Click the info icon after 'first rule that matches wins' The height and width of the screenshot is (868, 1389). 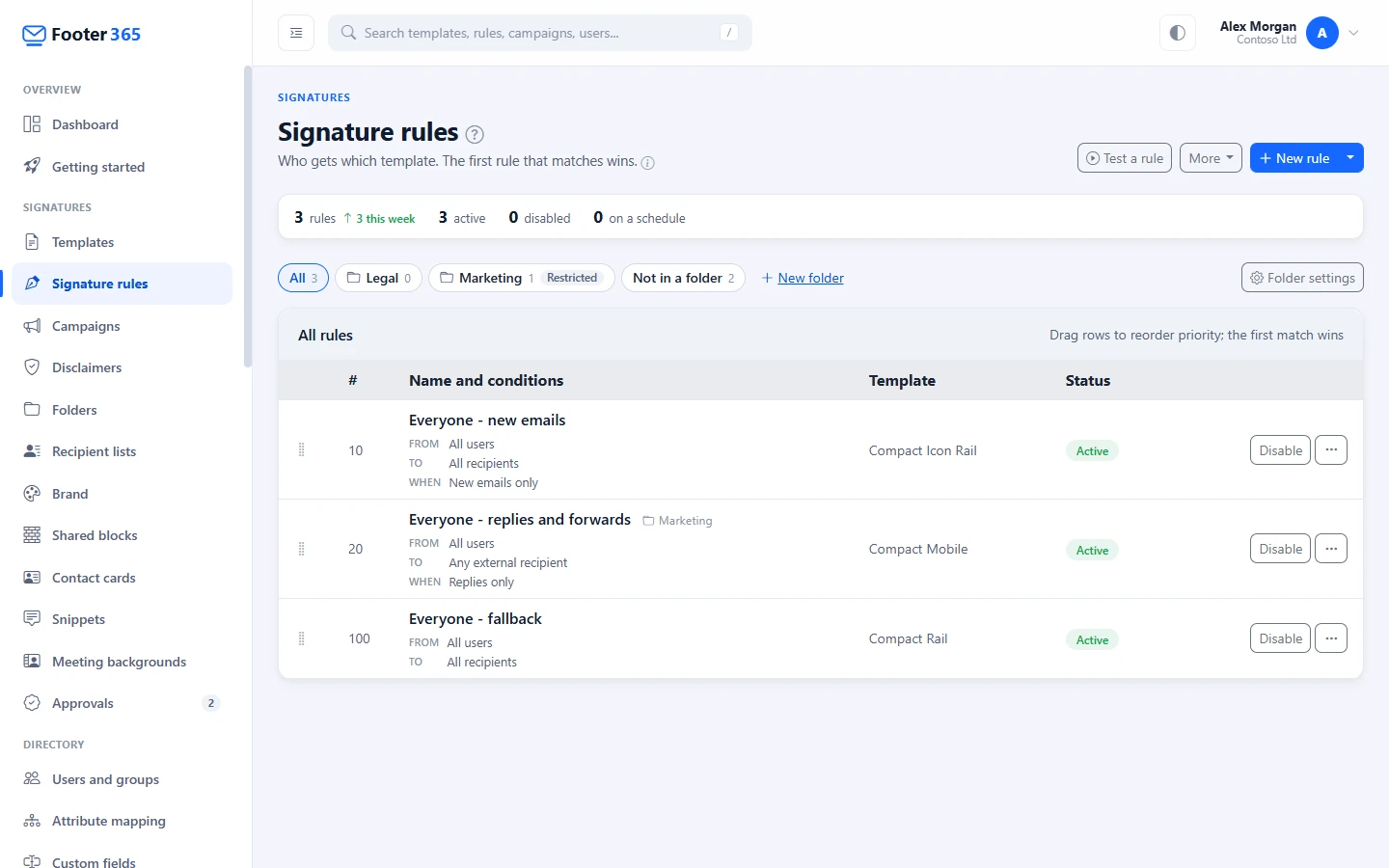648,163
